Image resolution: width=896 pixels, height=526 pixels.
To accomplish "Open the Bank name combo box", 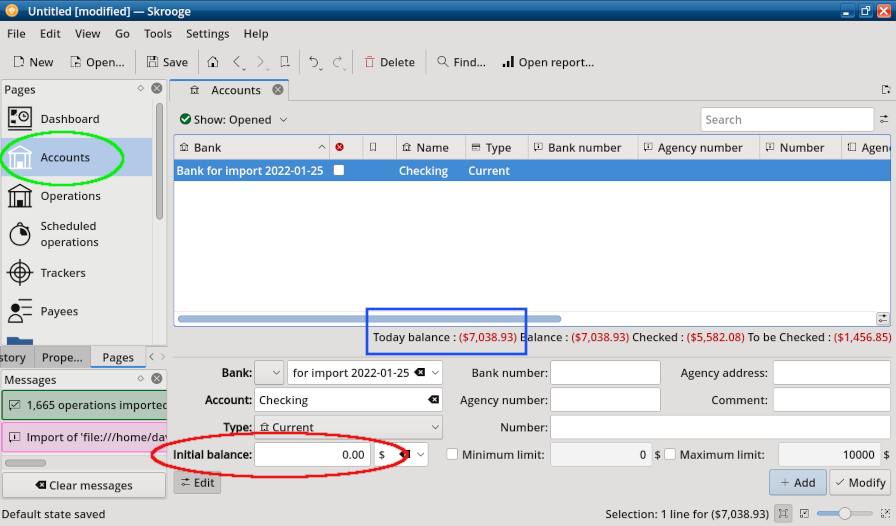I will coord(435,373).
